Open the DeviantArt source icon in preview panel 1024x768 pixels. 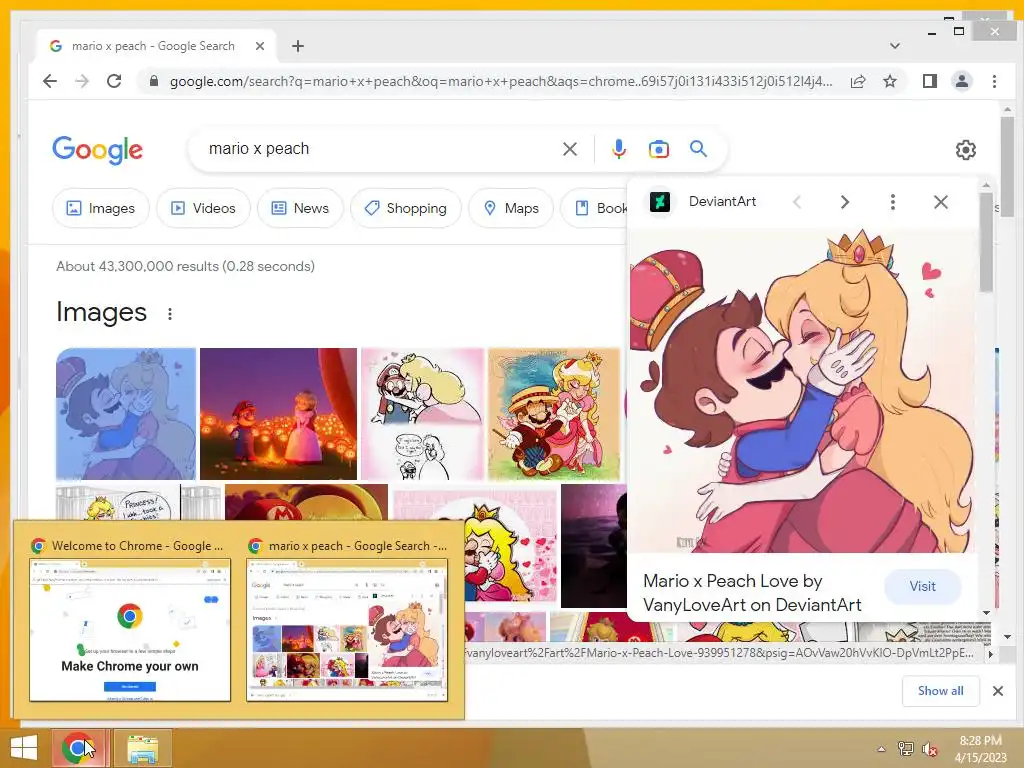tap(660, 202)
